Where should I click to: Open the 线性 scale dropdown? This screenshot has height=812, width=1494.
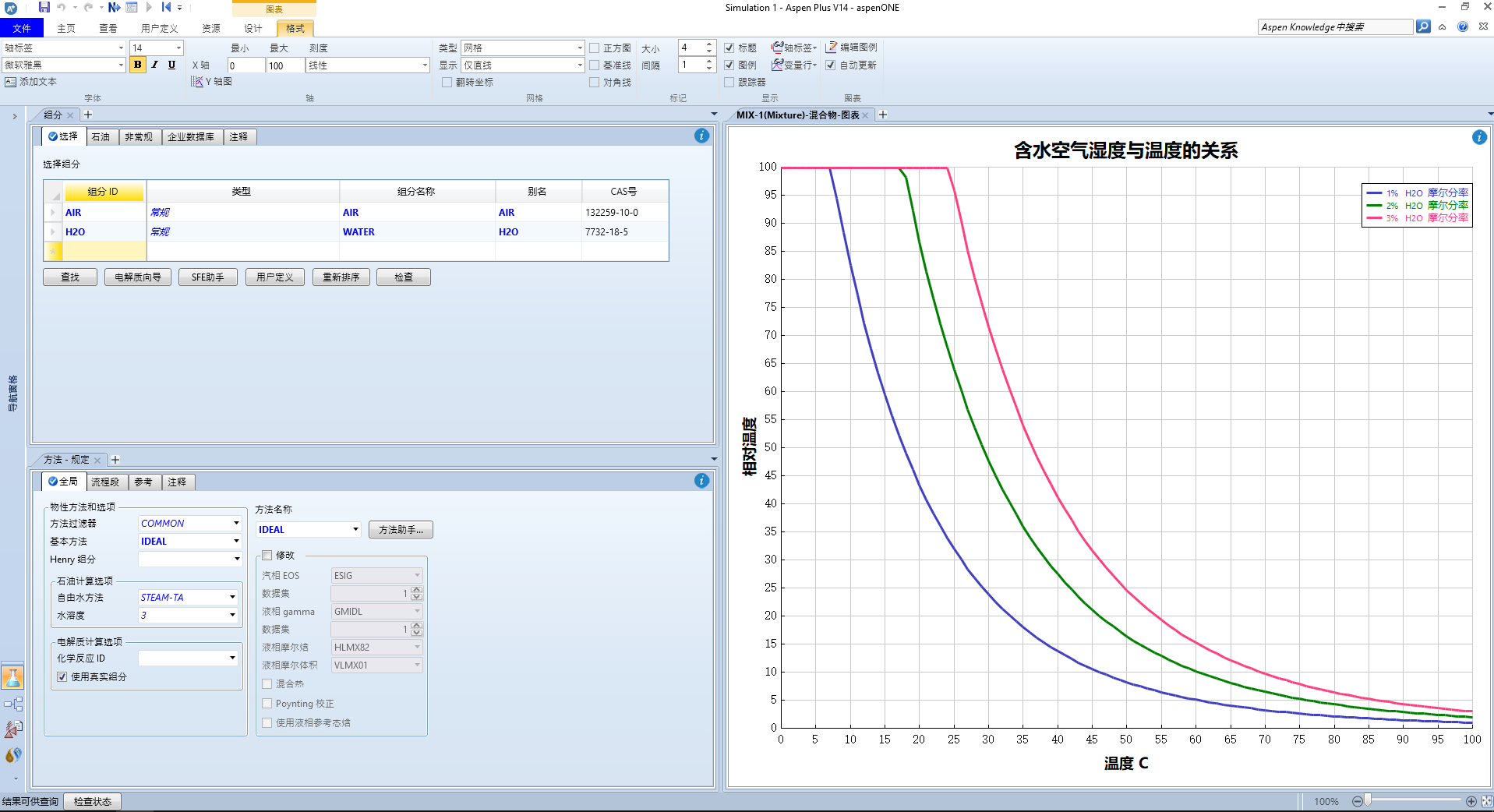click(x=425, y=65)
